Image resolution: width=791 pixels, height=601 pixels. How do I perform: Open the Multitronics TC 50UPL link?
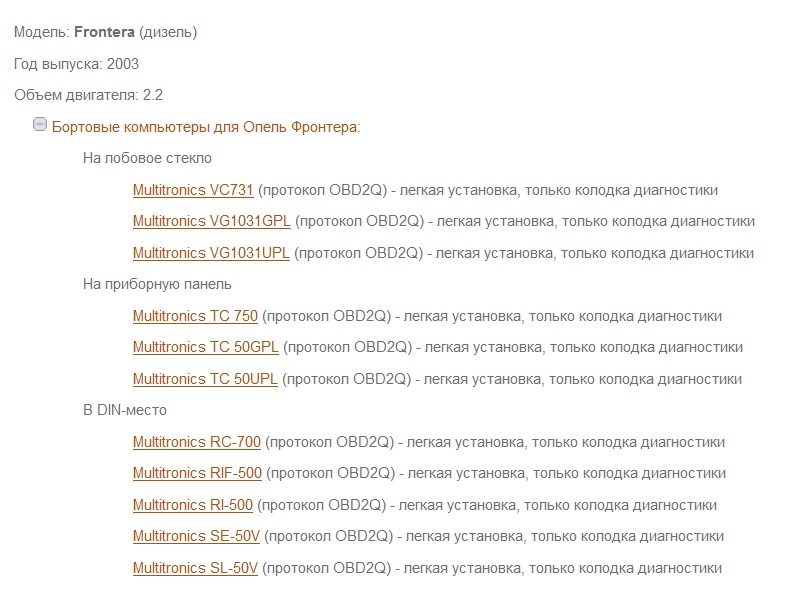pyautogui.click(x=205, y=379)
